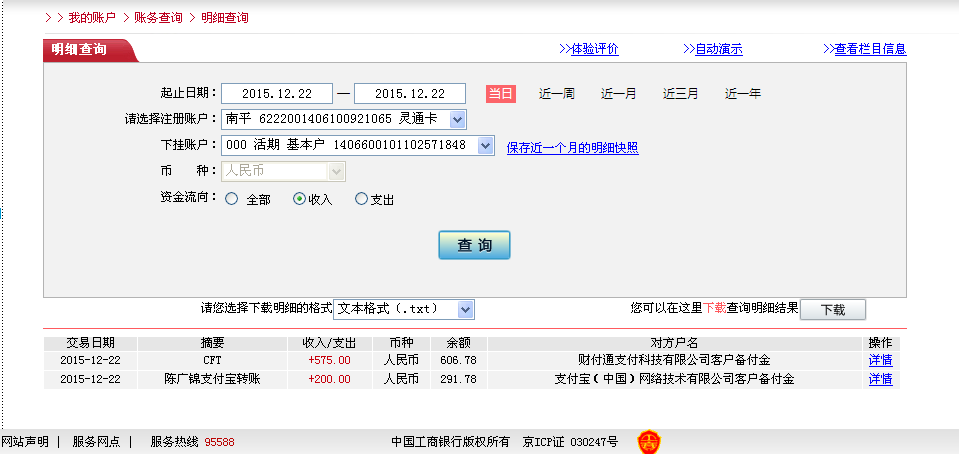Select the 支出 radio button
Viewport: 959px width, 454px height.
tap(361, 199)
